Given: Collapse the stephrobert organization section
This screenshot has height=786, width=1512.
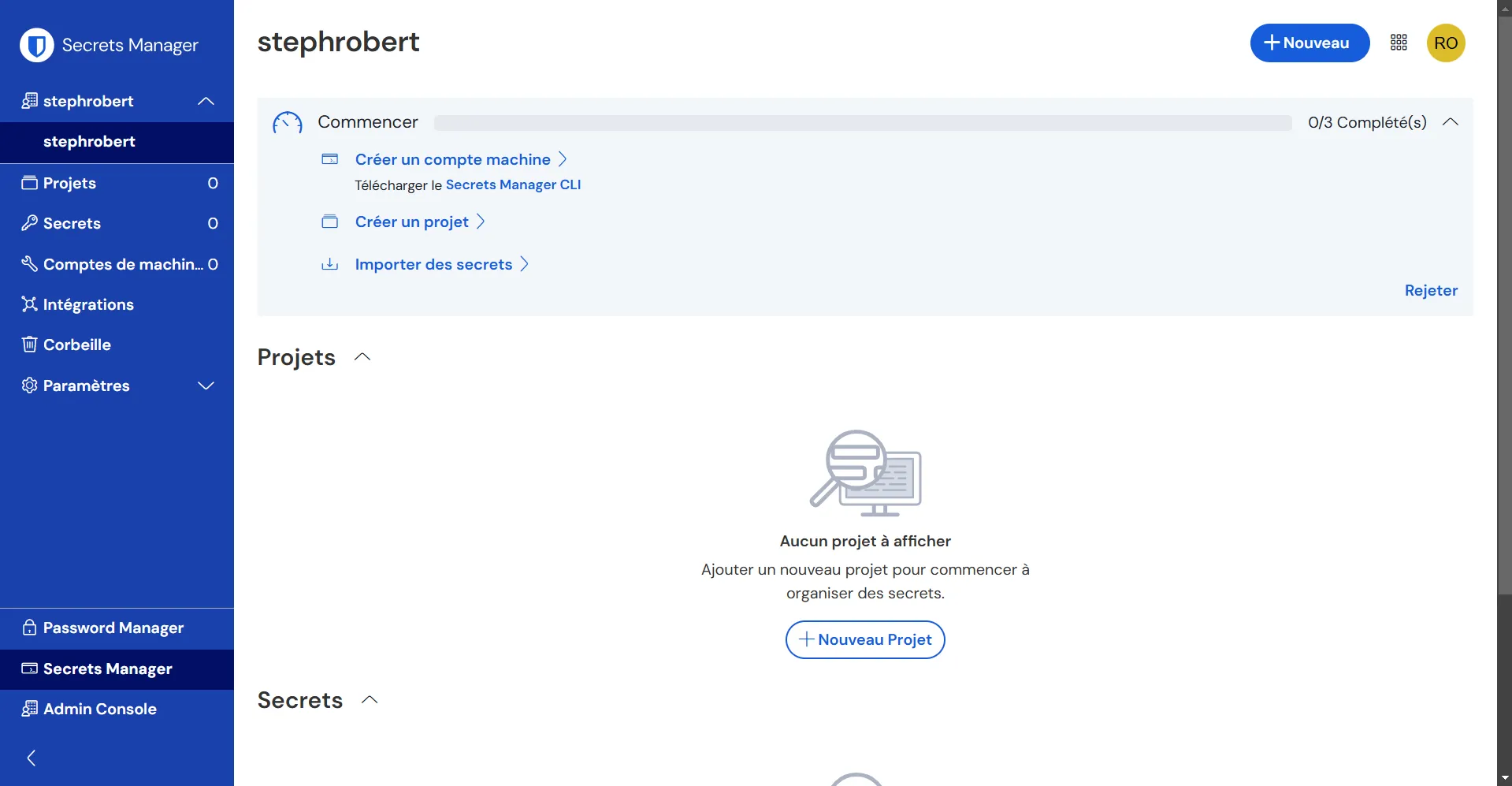Looking at the screenshot, I should pyautogui.click(x=206, y=101).
